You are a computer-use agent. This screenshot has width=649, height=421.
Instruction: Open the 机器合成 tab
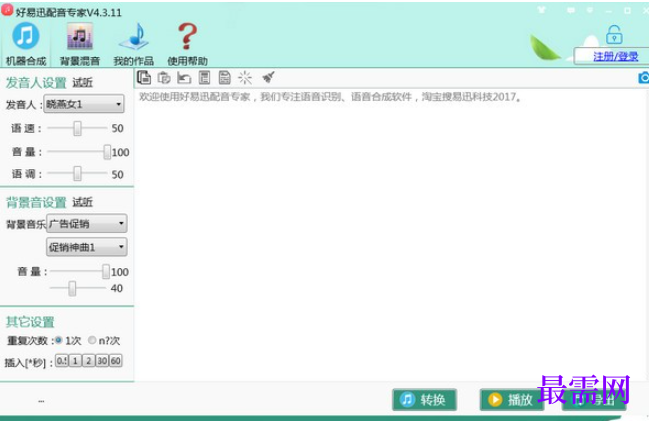click(26, 44)
